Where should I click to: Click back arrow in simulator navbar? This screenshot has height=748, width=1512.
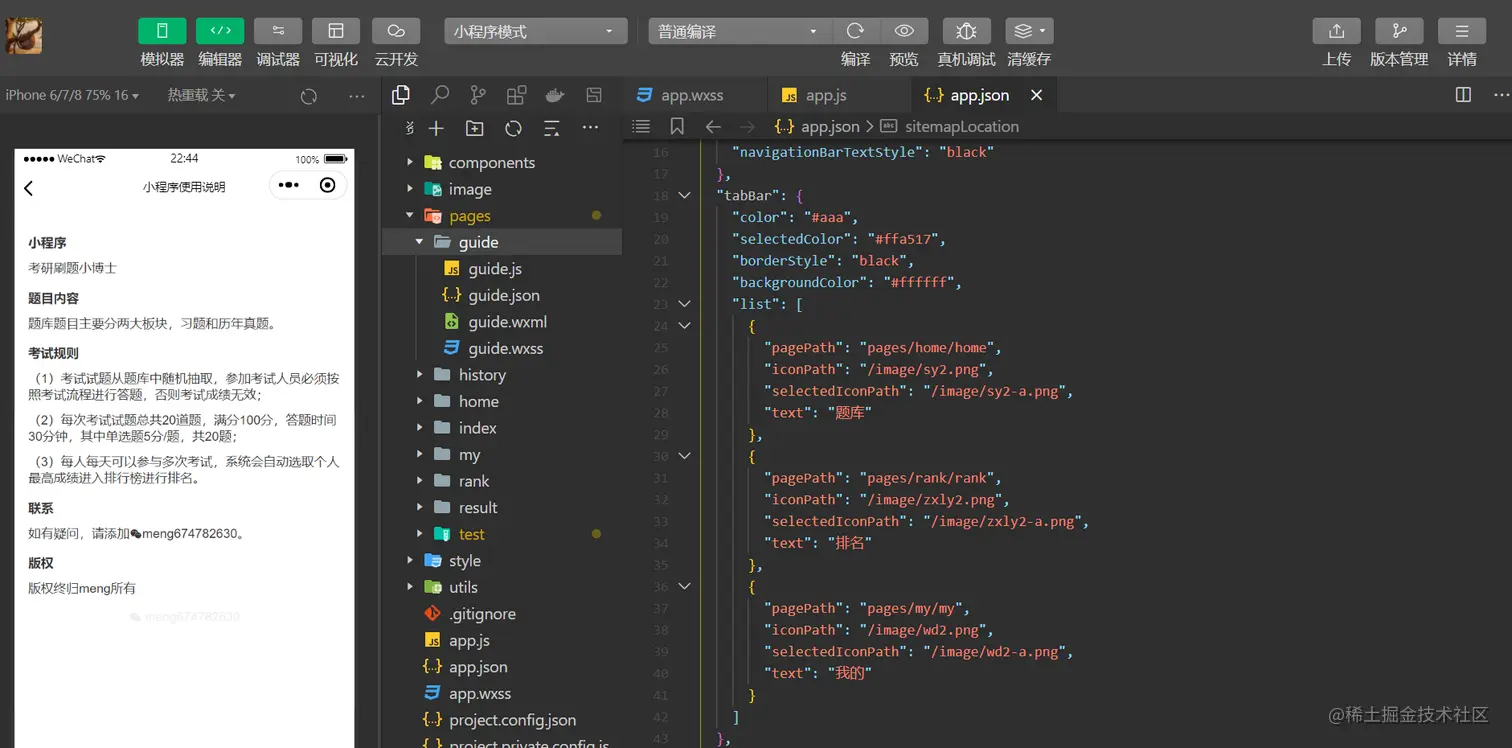click(29, 187)
